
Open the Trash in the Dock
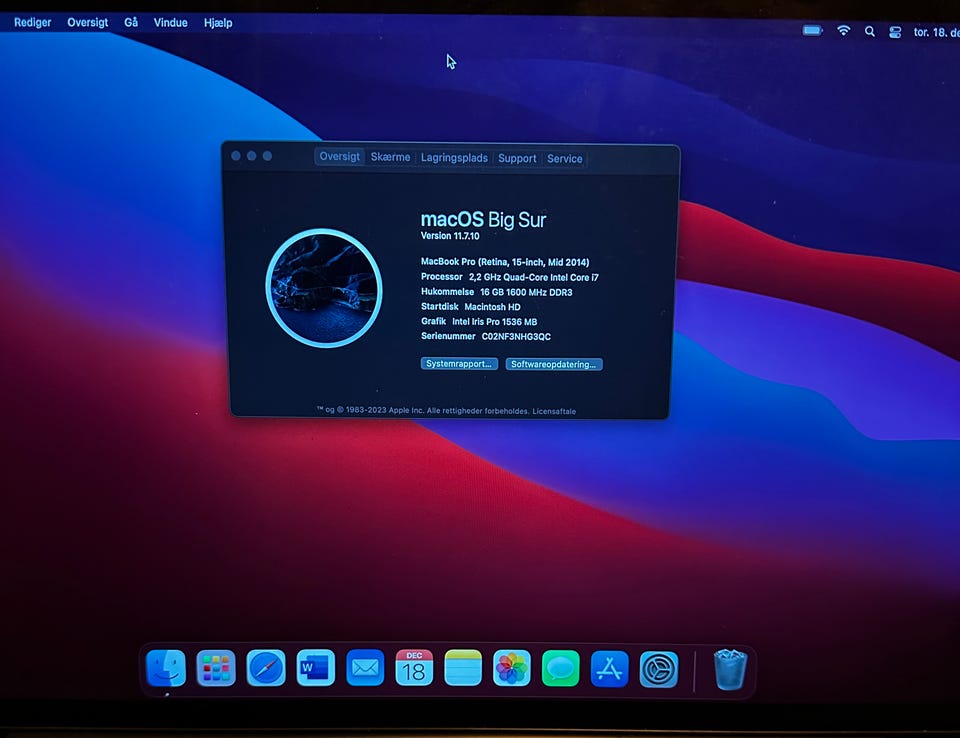(x=730, y=669)
